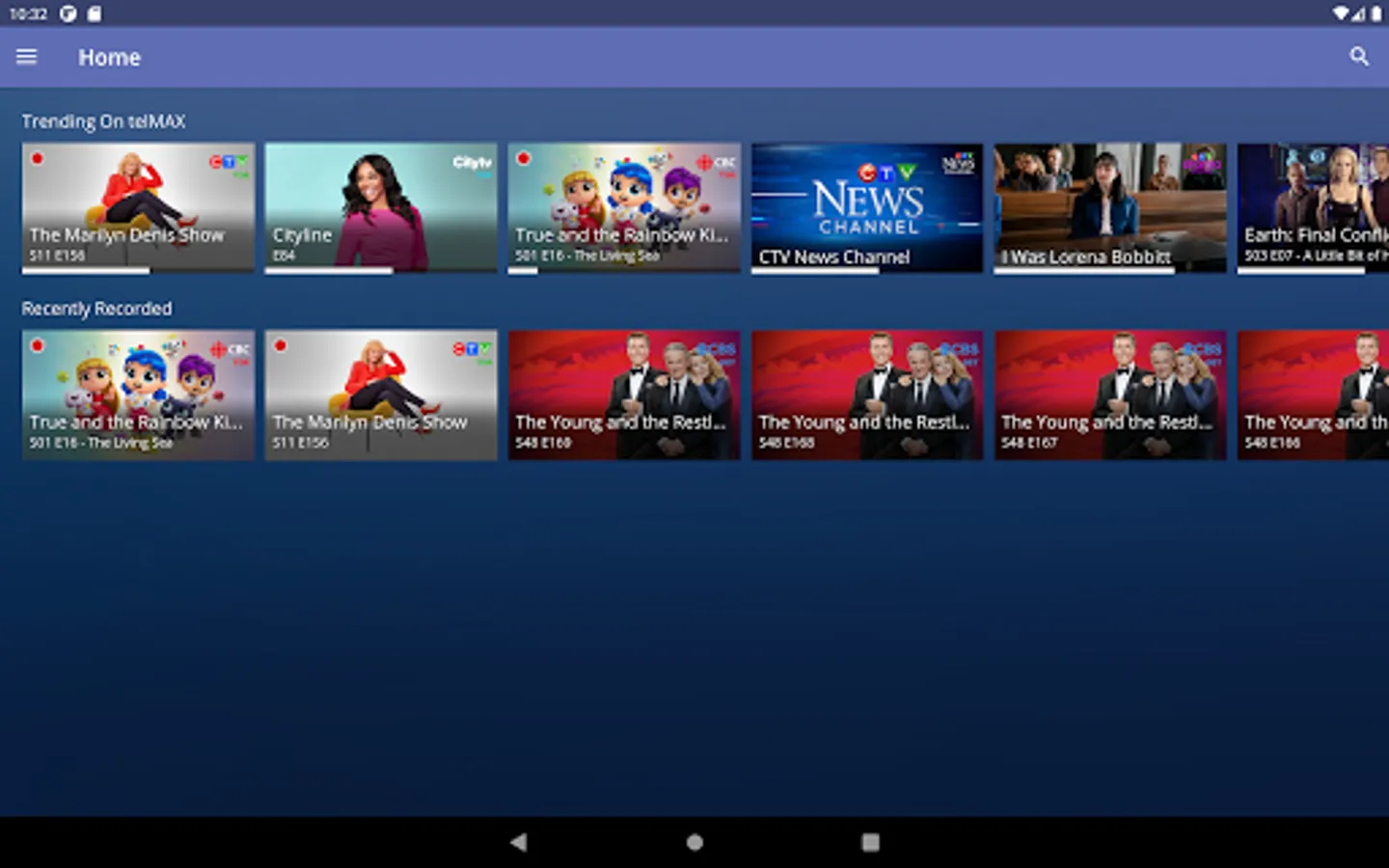
Task: Click the Wi-Fi signal icon in status bar
Action: (1341, 14)
